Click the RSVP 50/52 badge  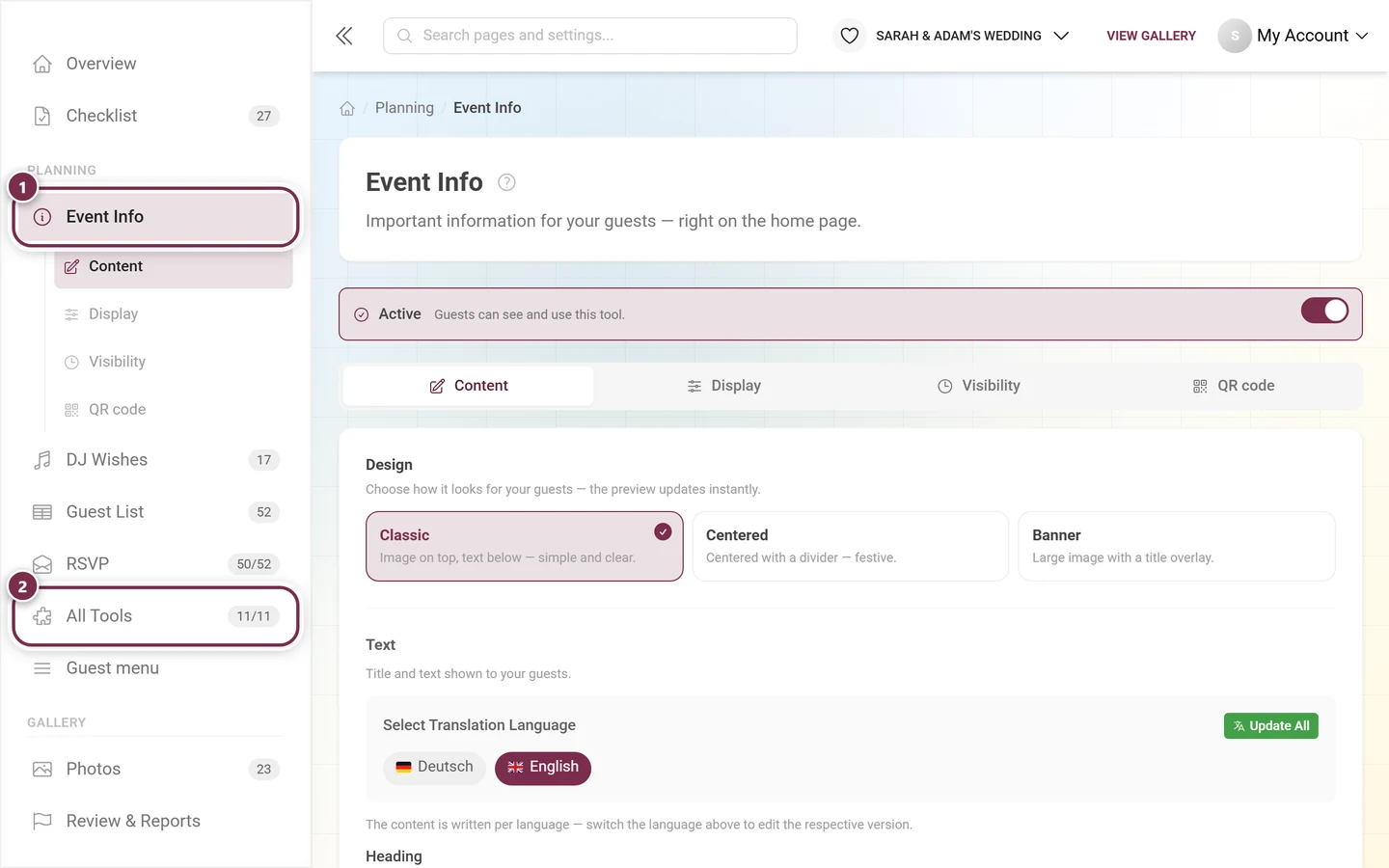pos(254,564)
